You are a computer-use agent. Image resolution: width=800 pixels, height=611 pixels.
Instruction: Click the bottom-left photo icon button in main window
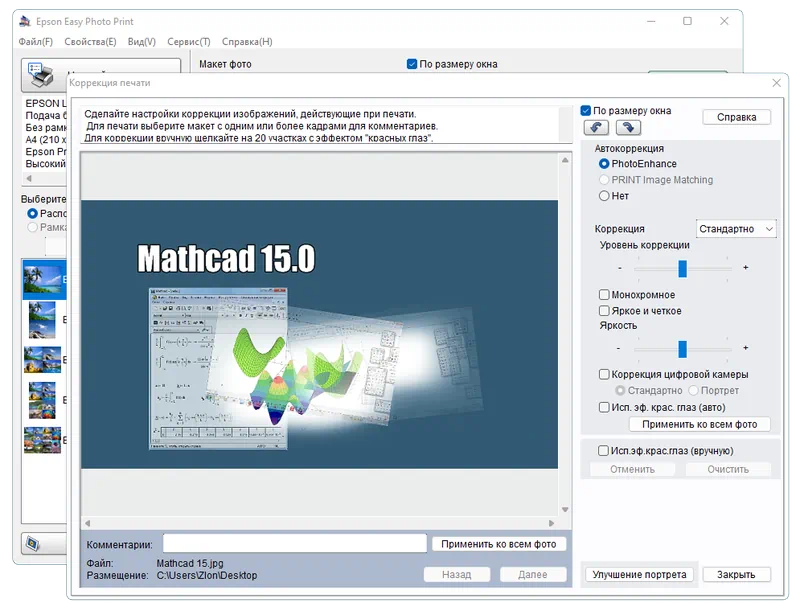tap(33, 544)
